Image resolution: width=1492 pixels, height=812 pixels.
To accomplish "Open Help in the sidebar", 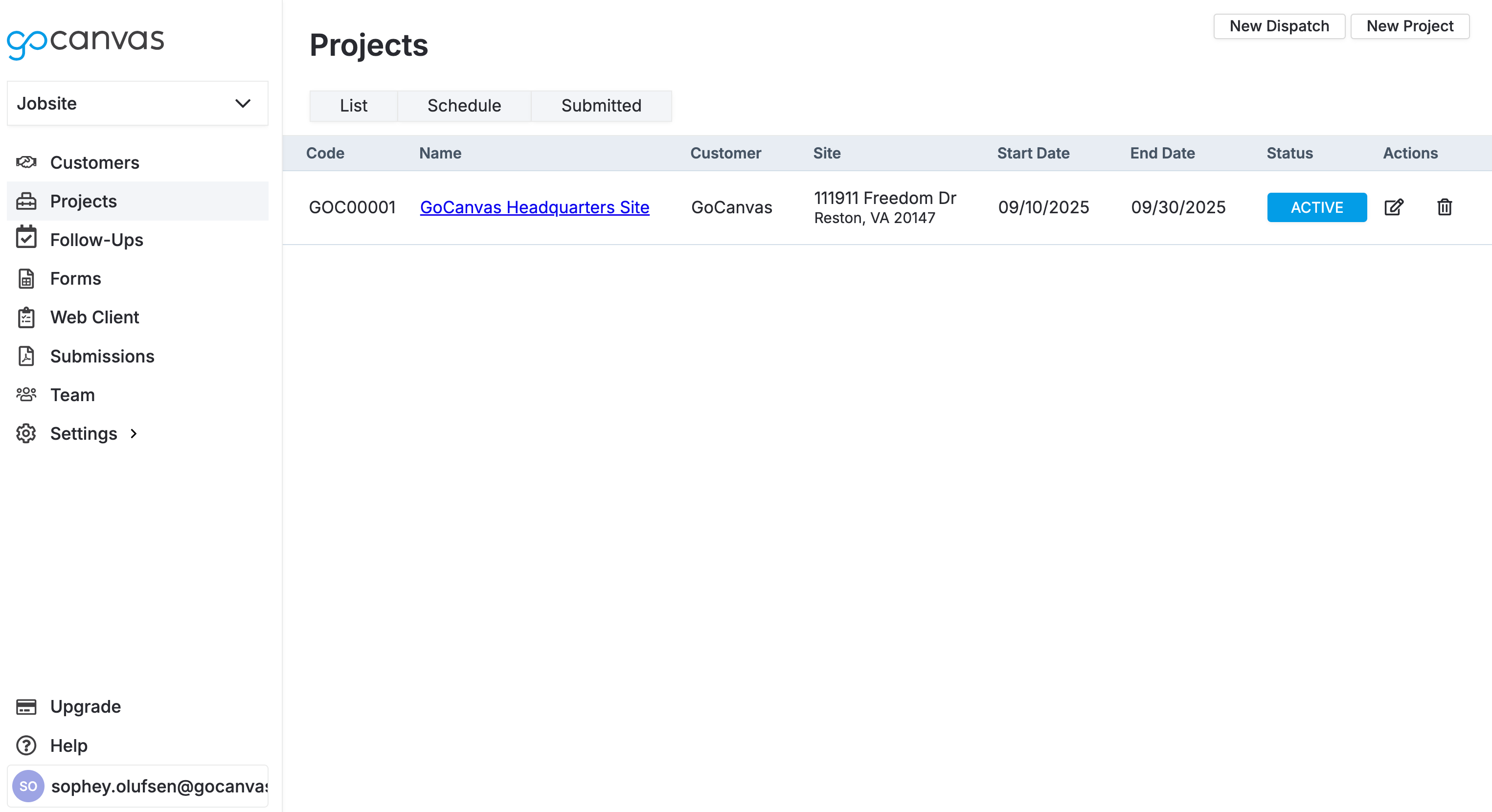I will [137, 745].
